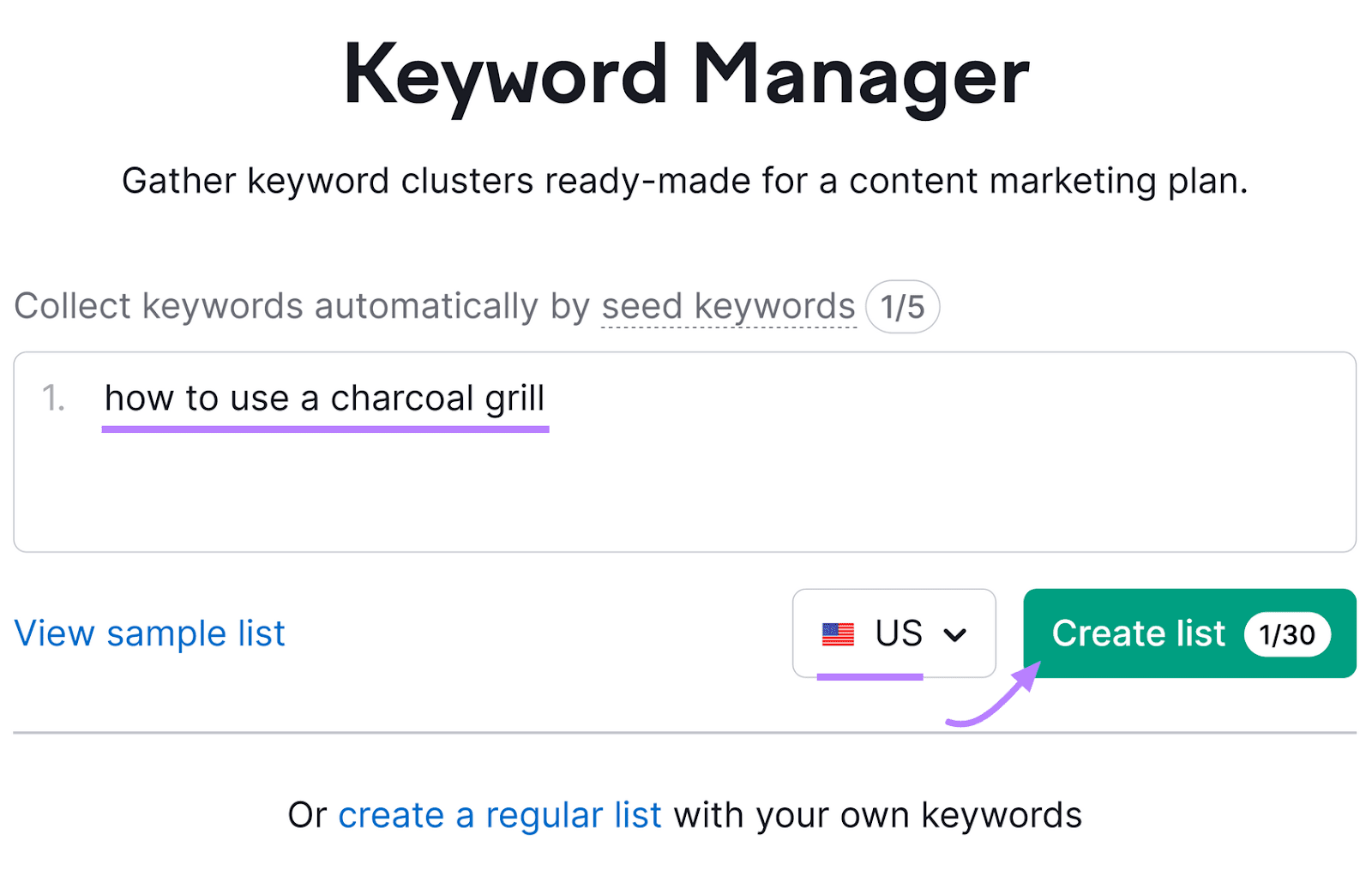
Task: Click the create a regular list link
Action: click(499, 814)
